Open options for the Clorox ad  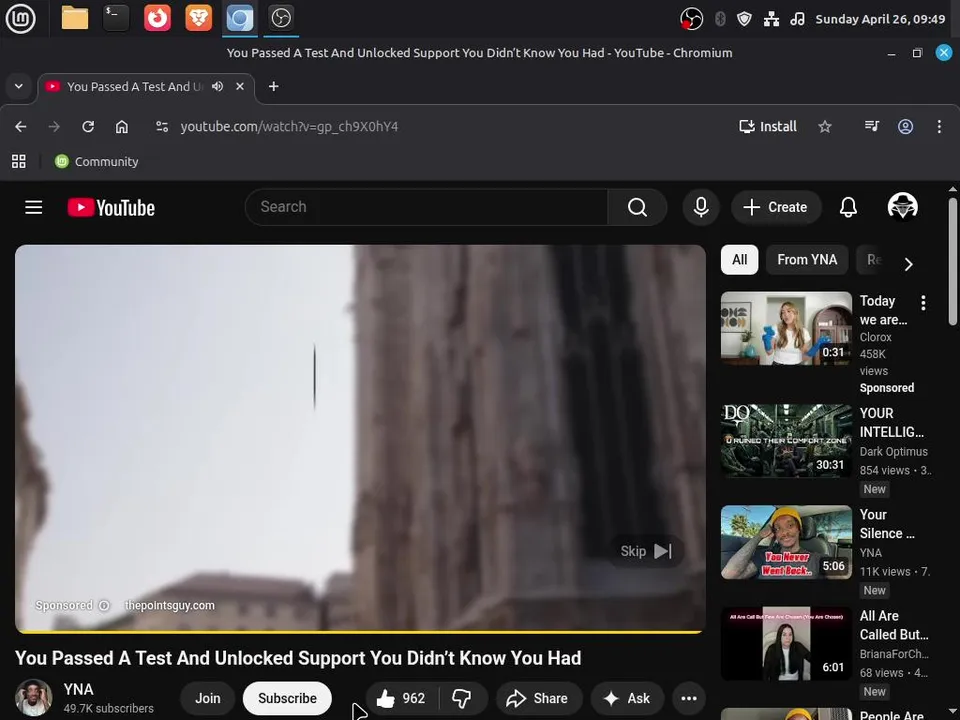point(923,302)
